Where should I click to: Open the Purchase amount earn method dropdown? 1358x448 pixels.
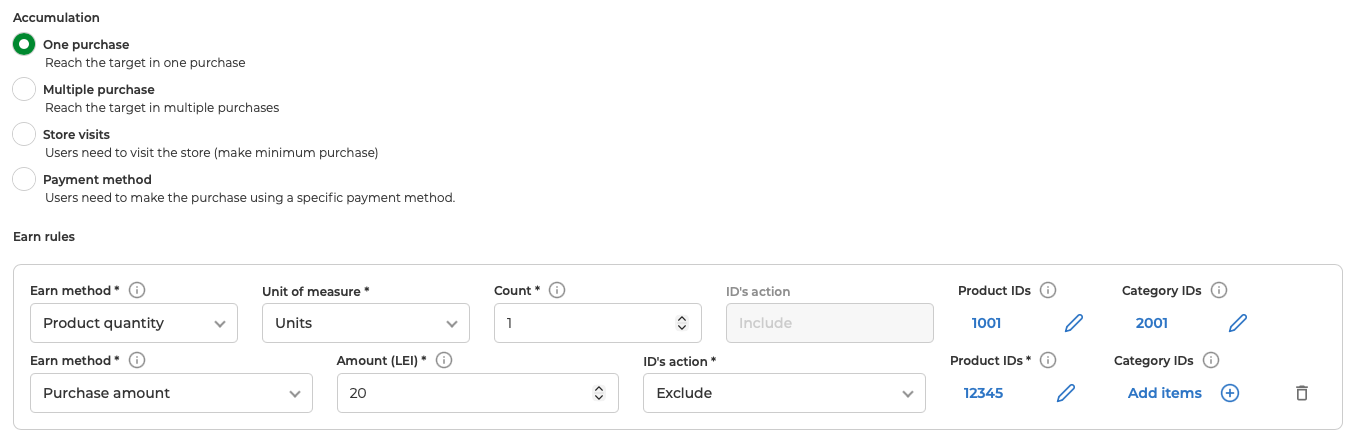171,393
